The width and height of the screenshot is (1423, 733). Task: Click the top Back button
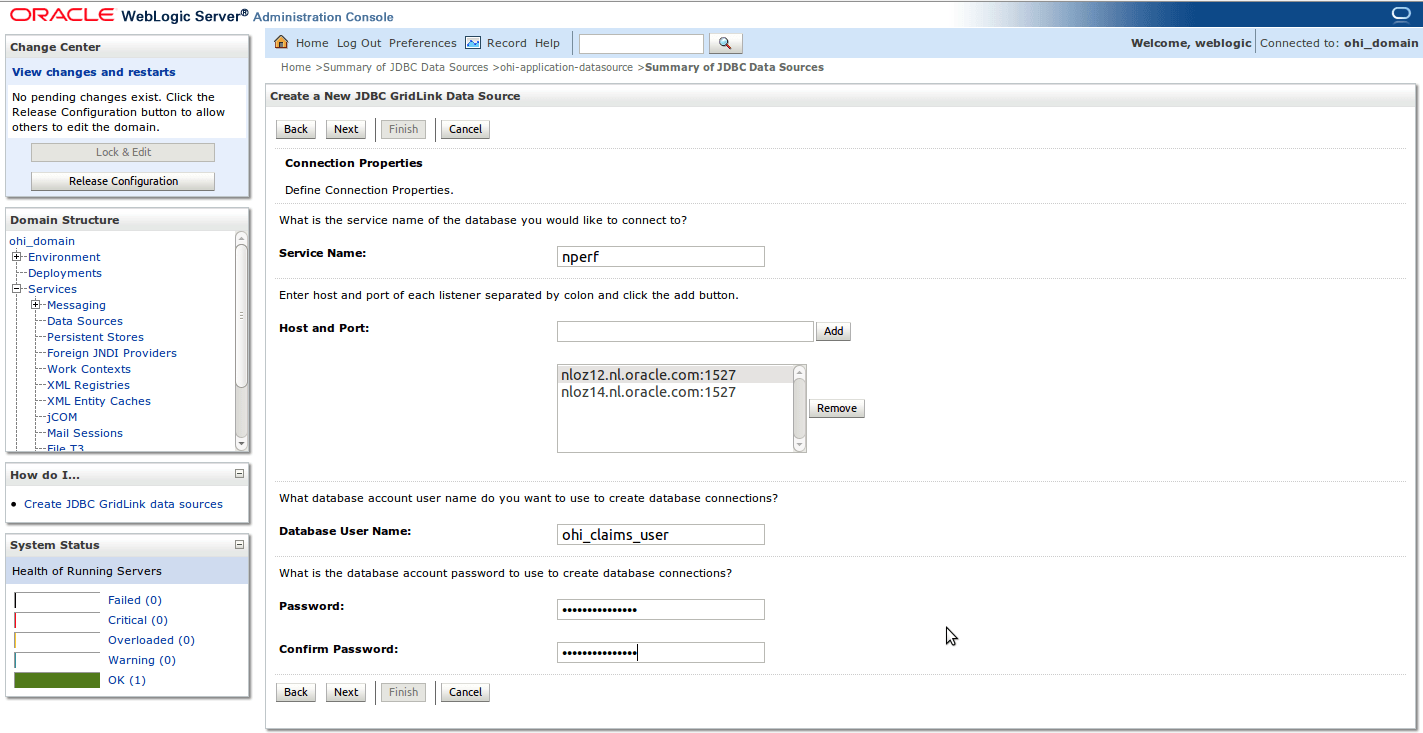coord(296,129)
